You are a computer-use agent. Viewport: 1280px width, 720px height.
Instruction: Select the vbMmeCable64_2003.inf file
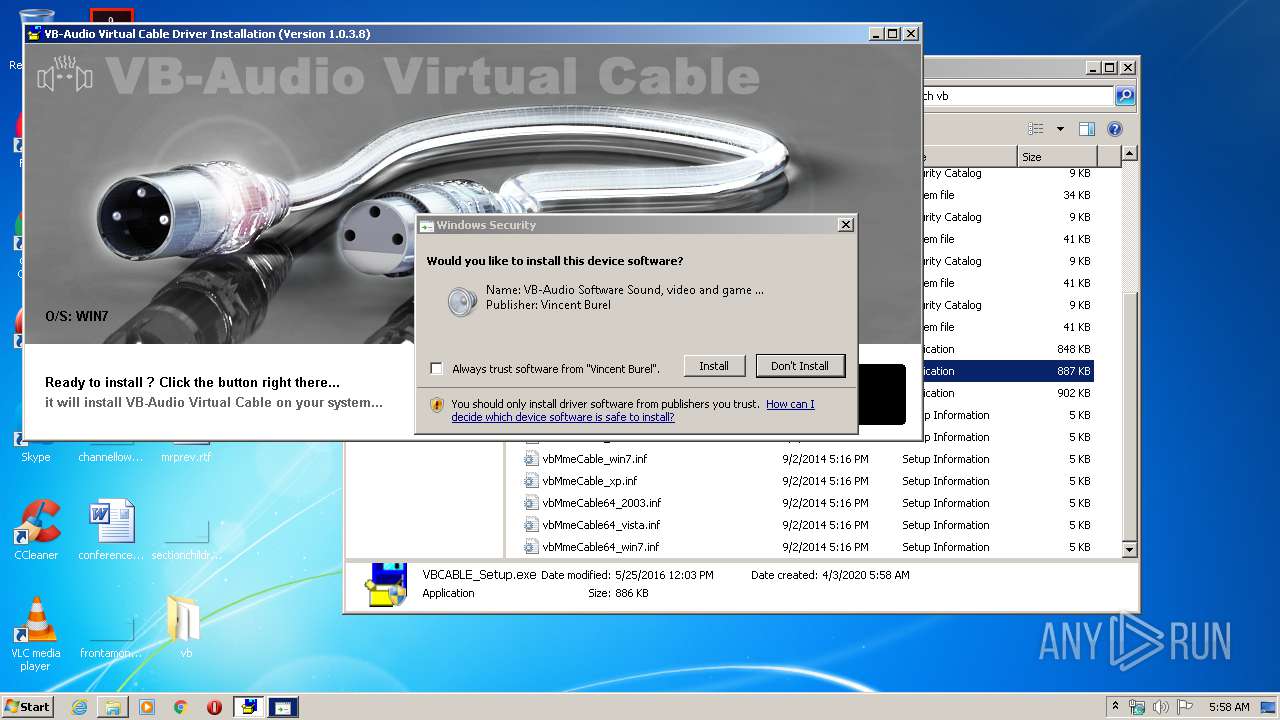tap(601, 503)
